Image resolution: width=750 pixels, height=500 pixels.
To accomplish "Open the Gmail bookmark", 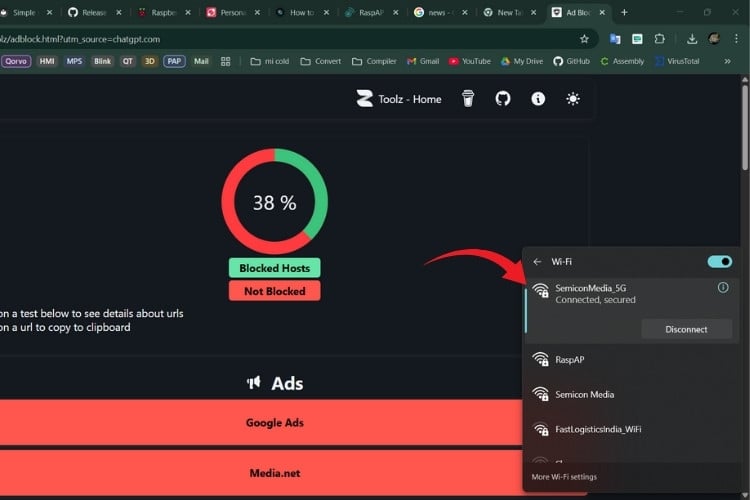I will pyautogui.click(x=423, y=61).
